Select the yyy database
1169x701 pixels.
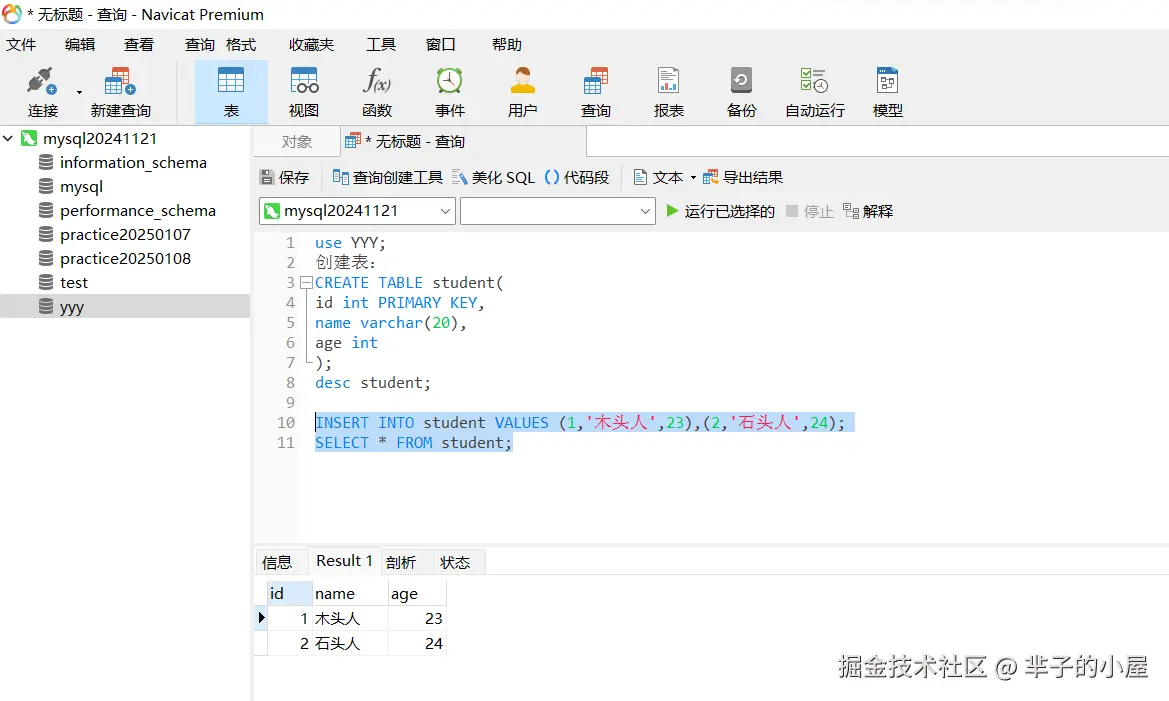(72, 307)
